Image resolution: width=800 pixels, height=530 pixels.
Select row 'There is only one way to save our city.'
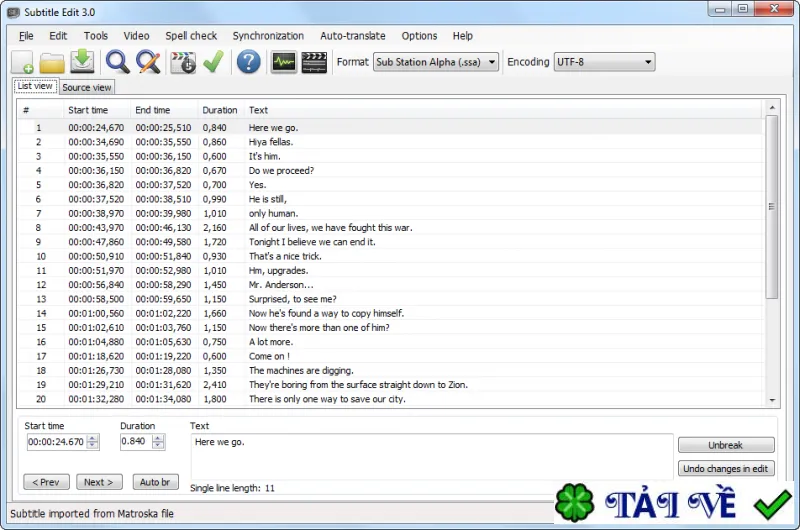tap(390, 399)
